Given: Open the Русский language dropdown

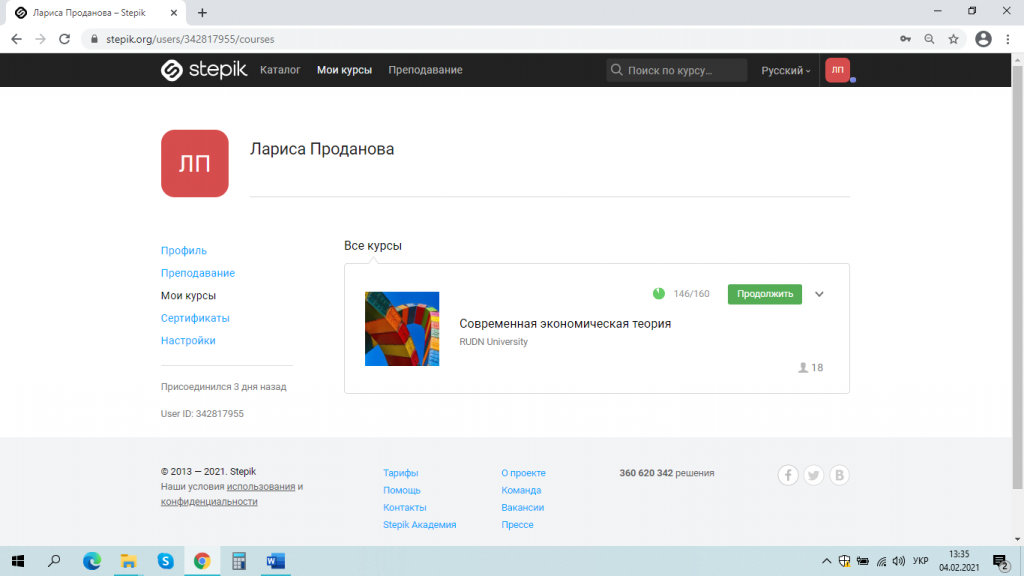Looking at the screenshot, I should click(x=785, y=70).
